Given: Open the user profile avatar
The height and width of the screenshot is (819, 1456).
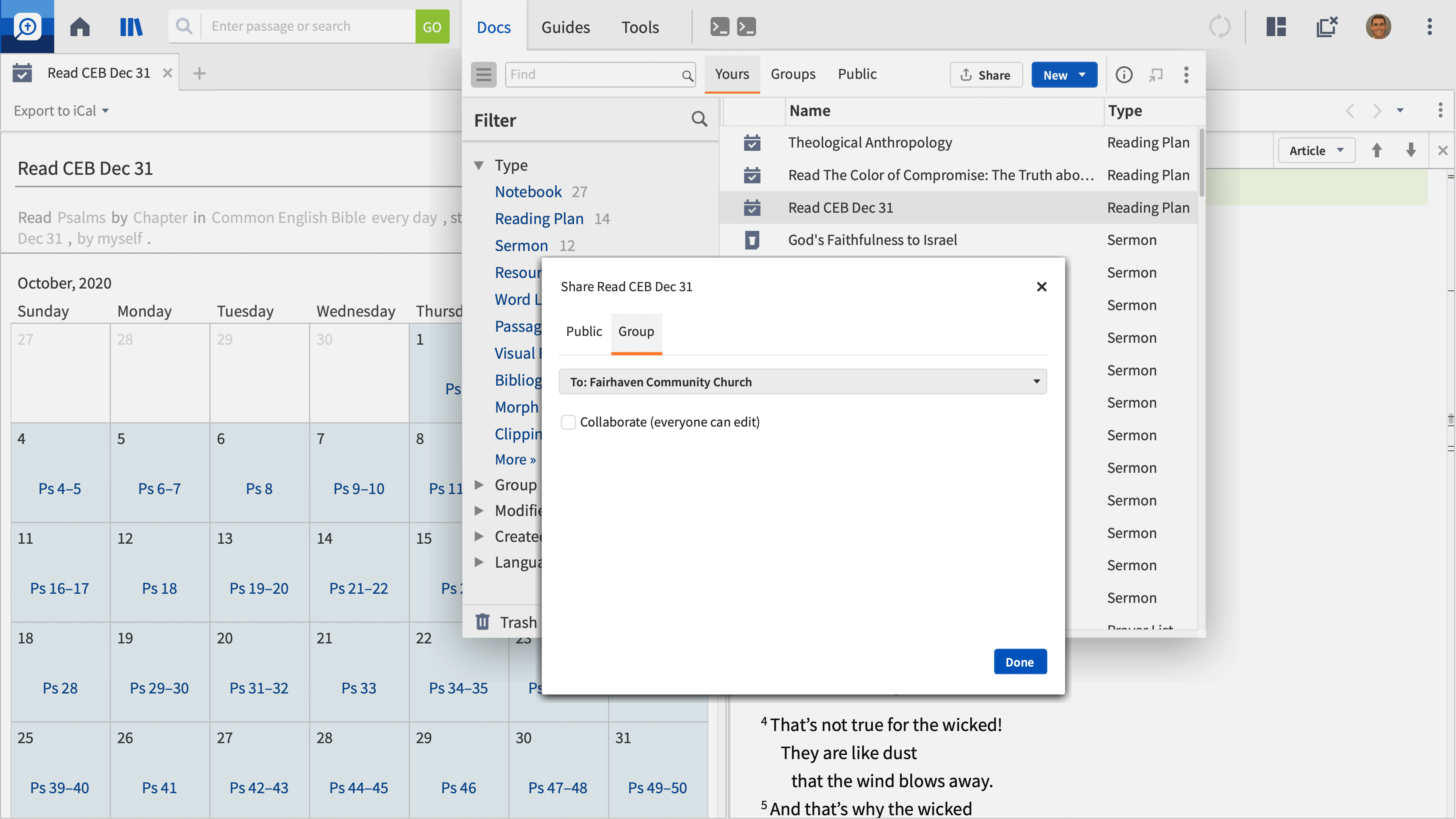Looking at the screenshot, I should (x=1378, y=27).
